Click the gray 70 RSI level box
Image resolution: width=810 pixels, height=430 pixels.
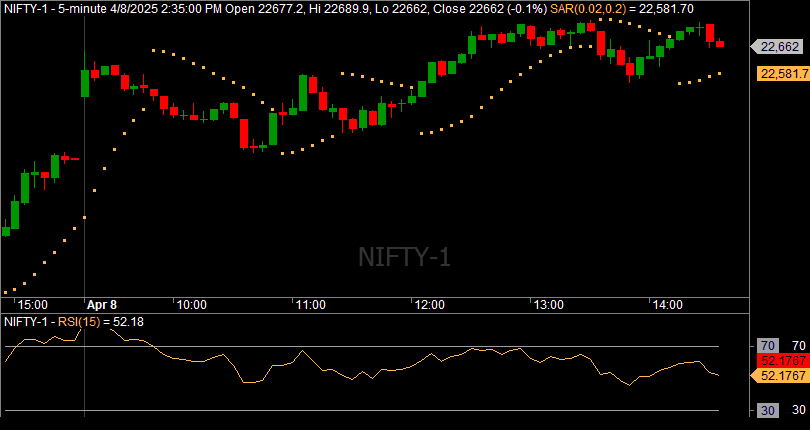coord(767,346)
